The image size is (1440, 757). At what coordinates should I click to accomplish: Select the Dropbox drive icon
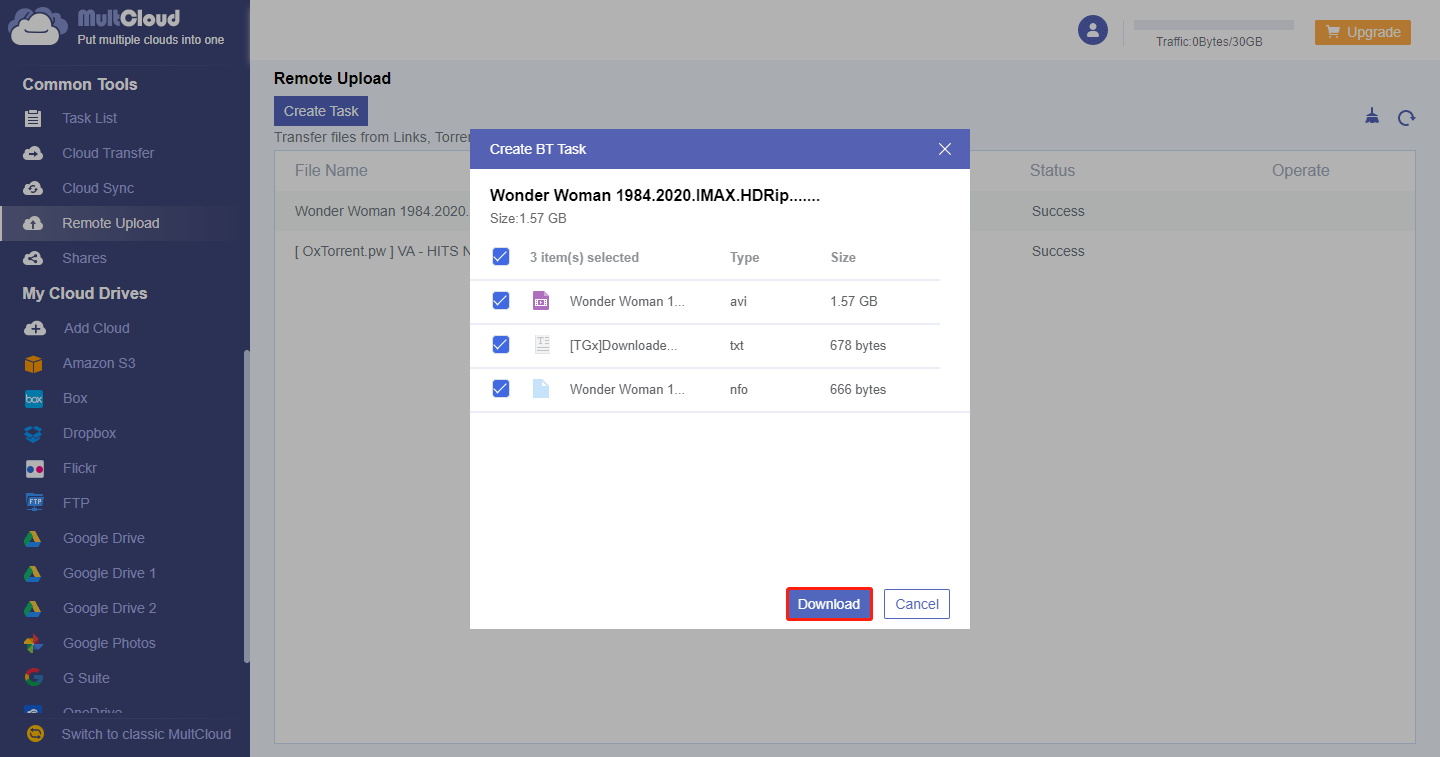click(x=34, y=433)
